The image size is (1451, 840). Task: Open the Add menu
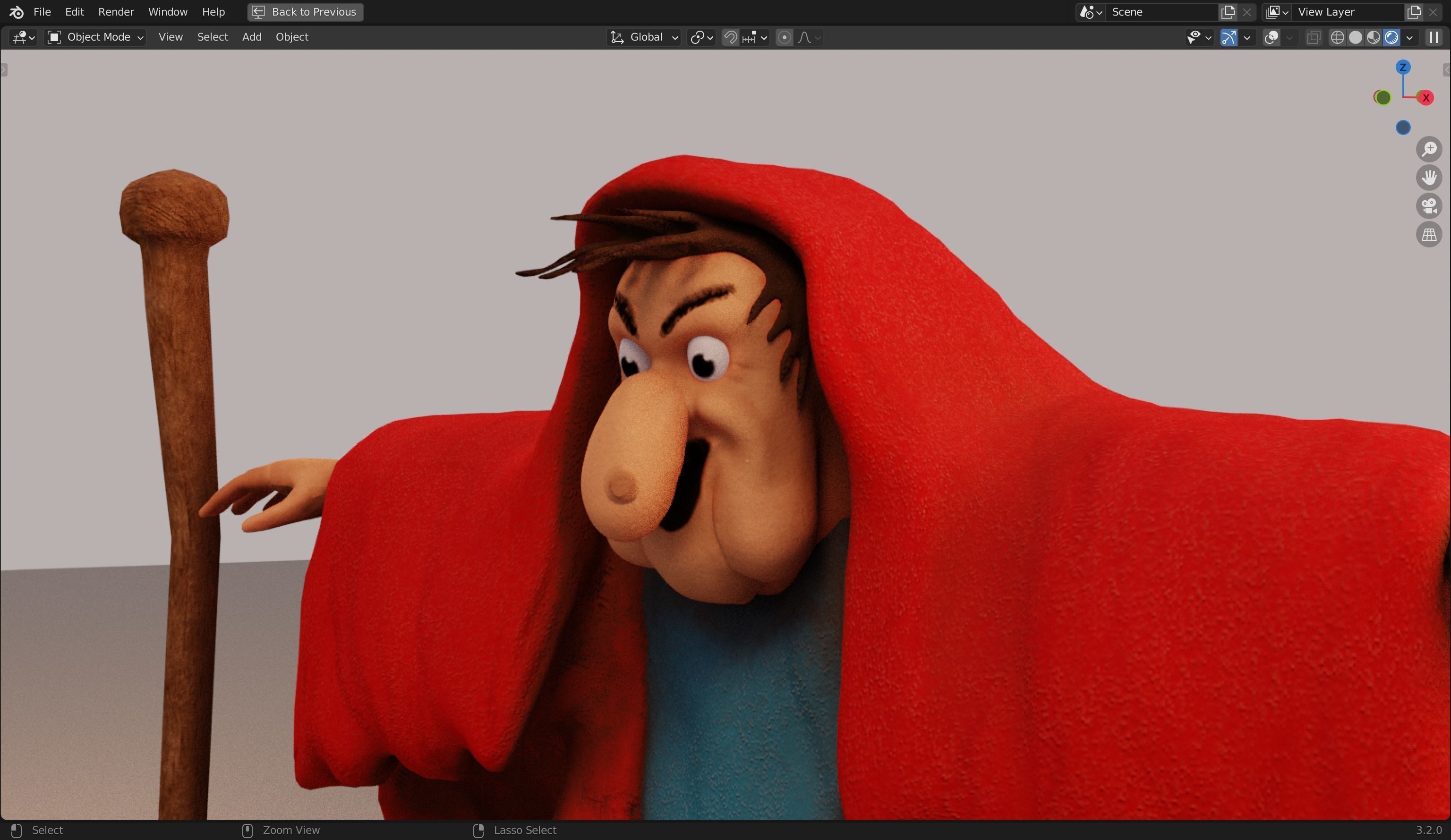(252, 37)
